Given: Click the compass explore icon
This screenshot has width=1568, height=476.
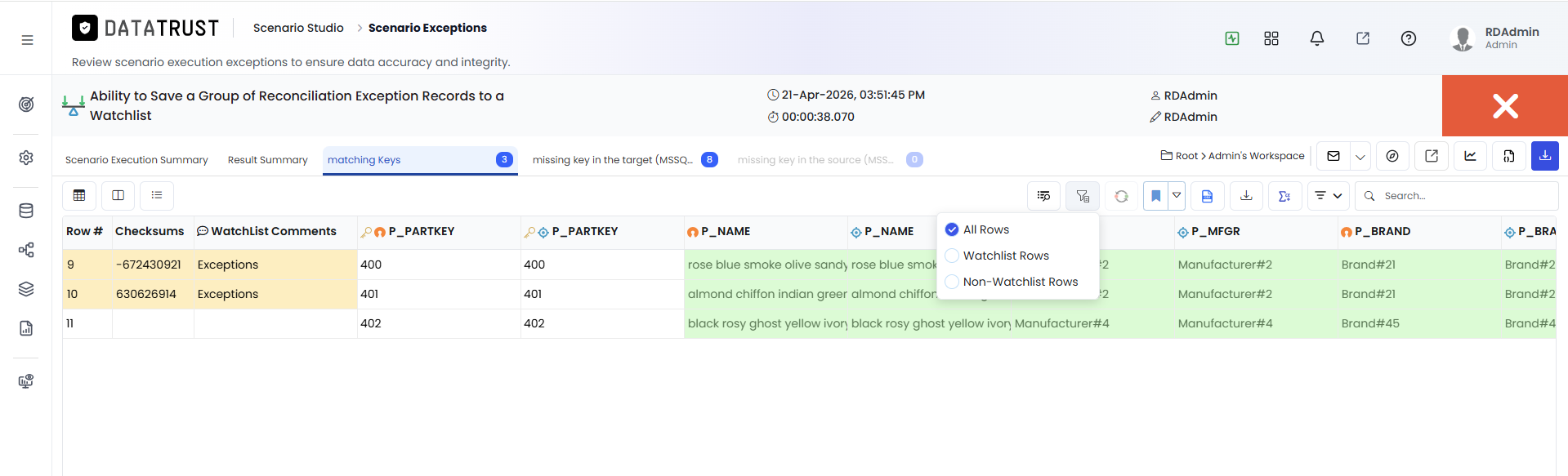Looking at the screenshot, I should point(1392,156).
